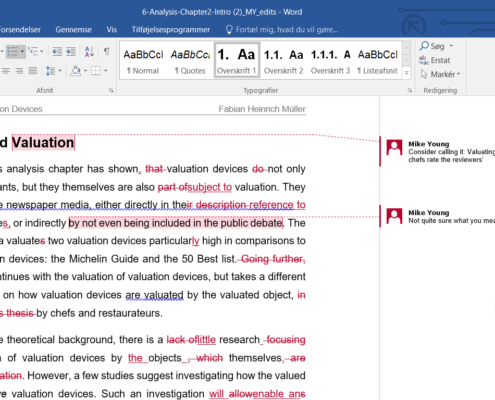Apply the Overskrift 2 style
Viewport: 495px width, 400px height.
pyautogui.click(x=284, y=61)
